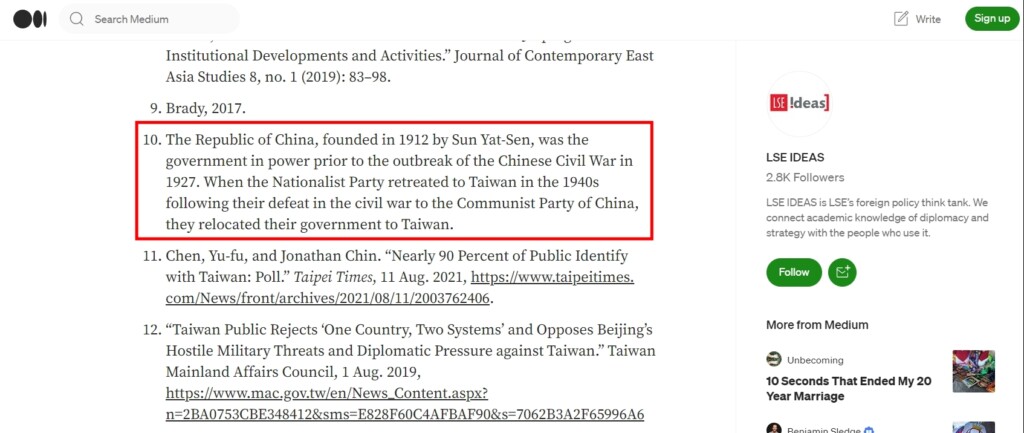This screenshot has width=1024, height=433.
Task: Click the Write pencil icon
Action: click(901, 19)
